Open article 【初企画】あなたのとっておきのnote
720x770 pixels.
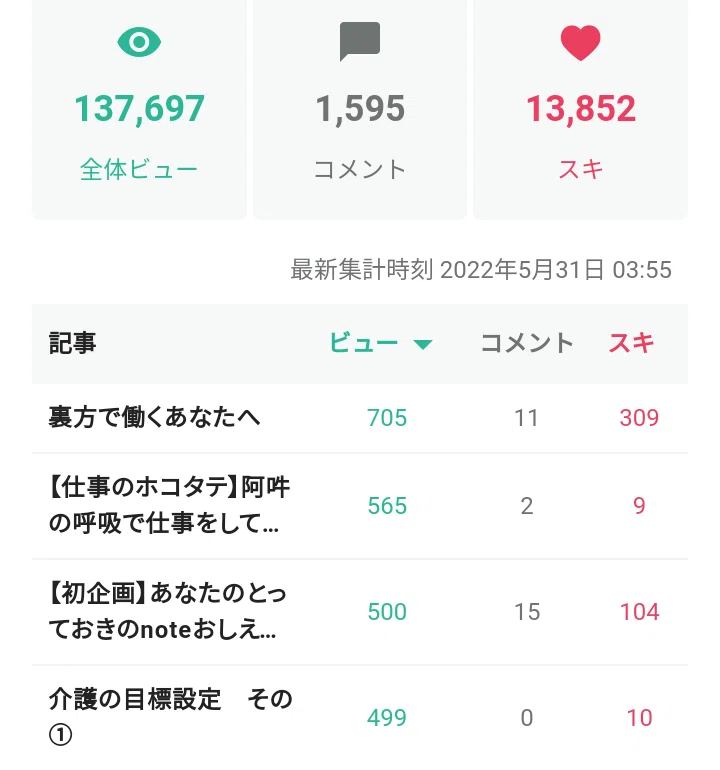coord(167,611)
